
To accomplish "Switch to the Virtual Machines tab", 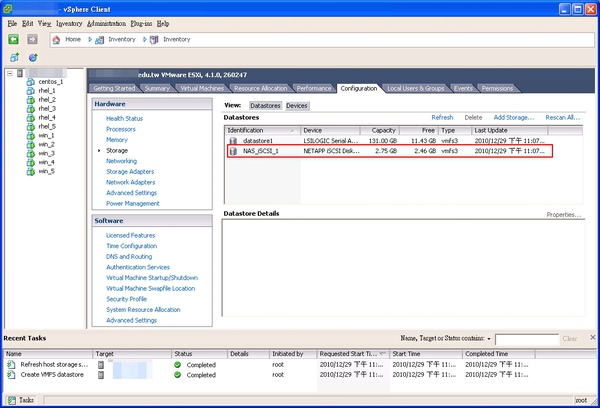I will click(x=202, y=88).
